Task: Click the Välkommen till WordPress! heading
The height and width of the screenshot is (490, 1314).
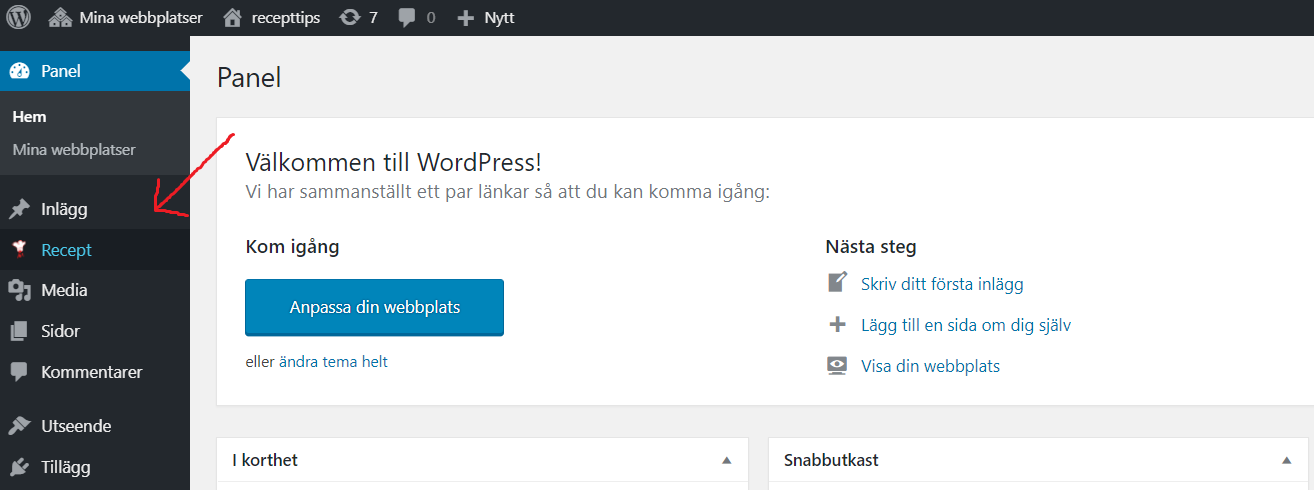Action: coord(393,162)
